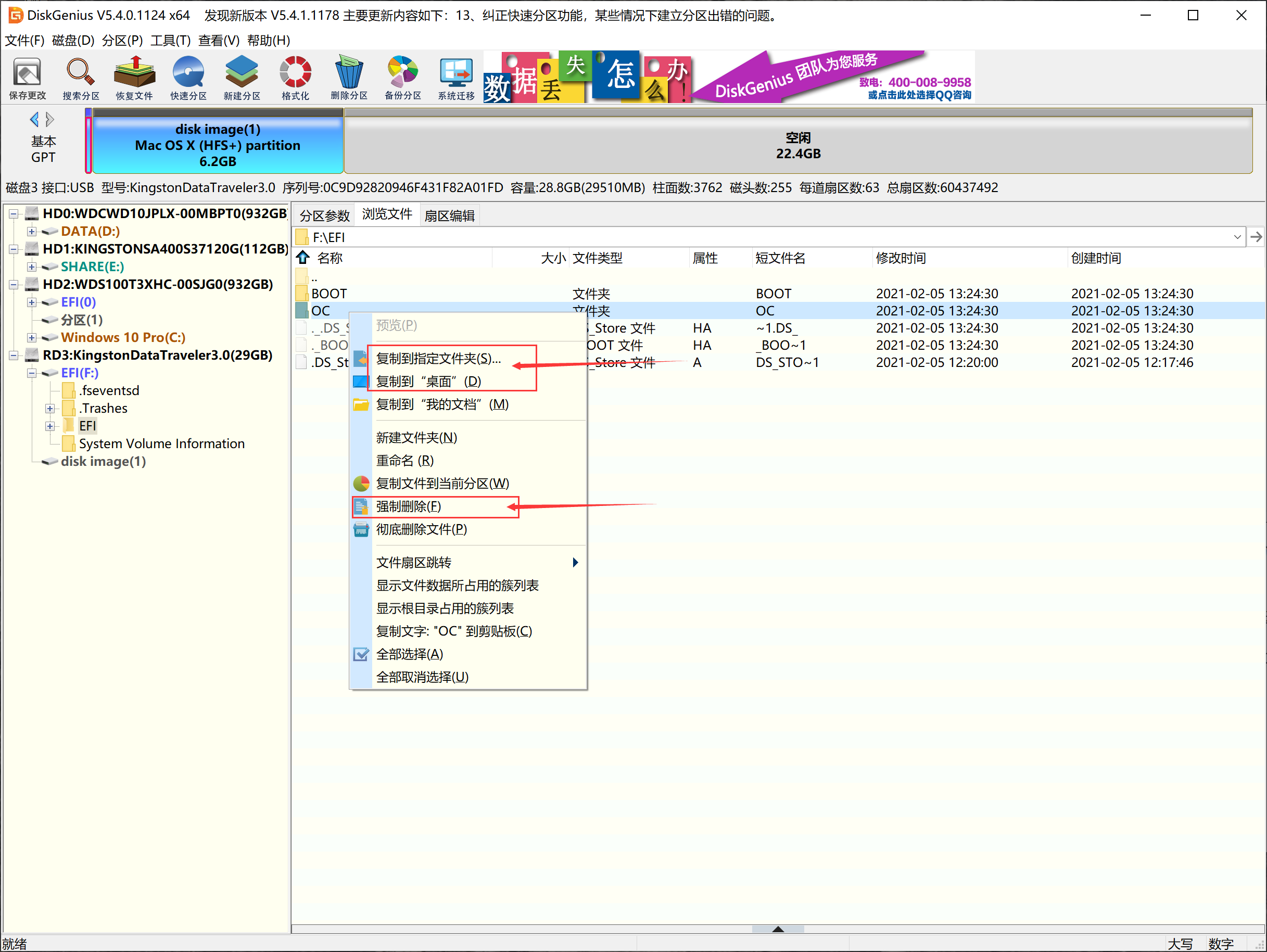Click the New Partition (新建分区) icon
Image resolution: width=1267 pixels, height=952 pixels.
coord(242,79)
